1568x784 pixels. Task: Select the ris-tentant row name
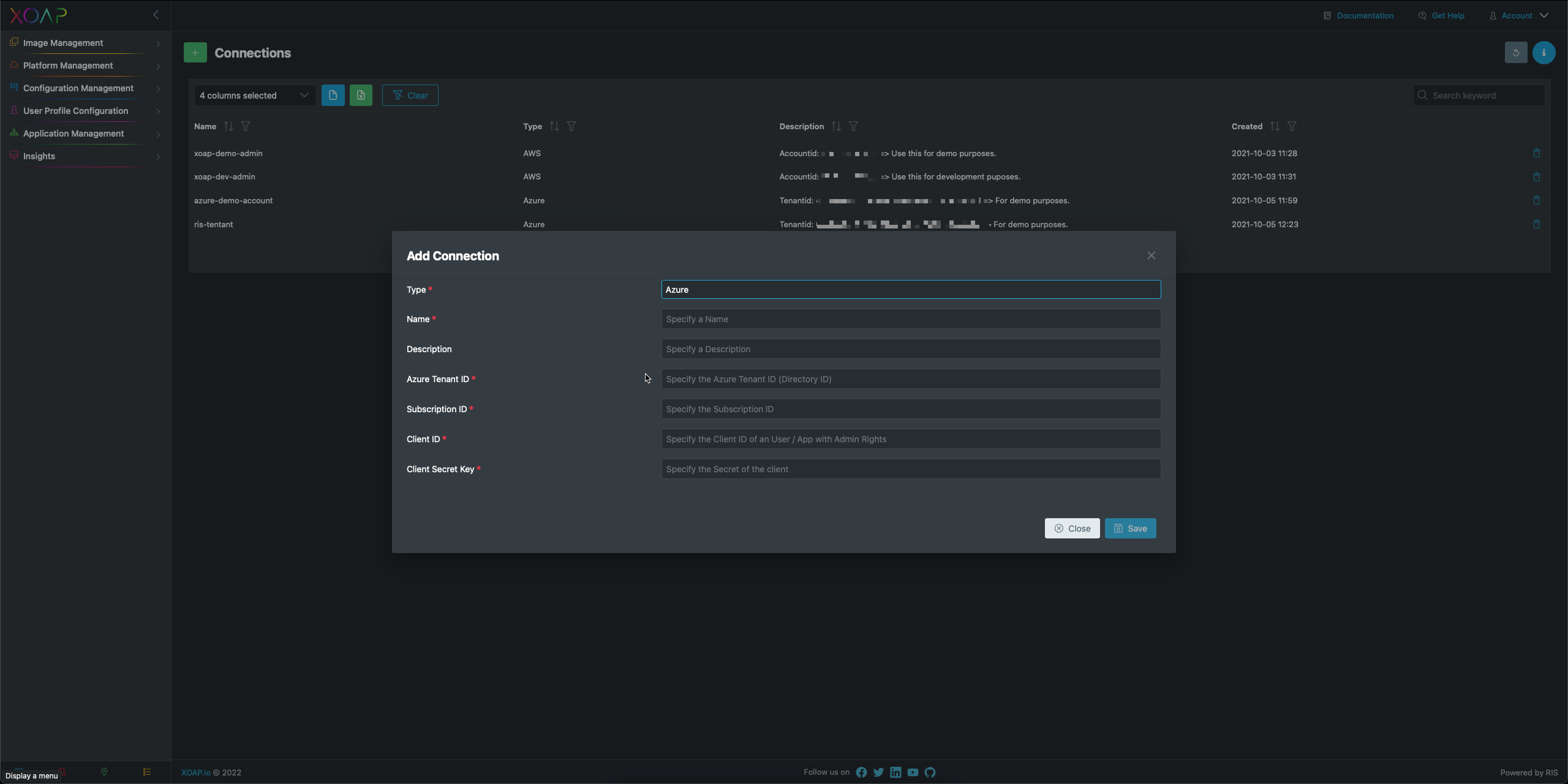[214, 224]
